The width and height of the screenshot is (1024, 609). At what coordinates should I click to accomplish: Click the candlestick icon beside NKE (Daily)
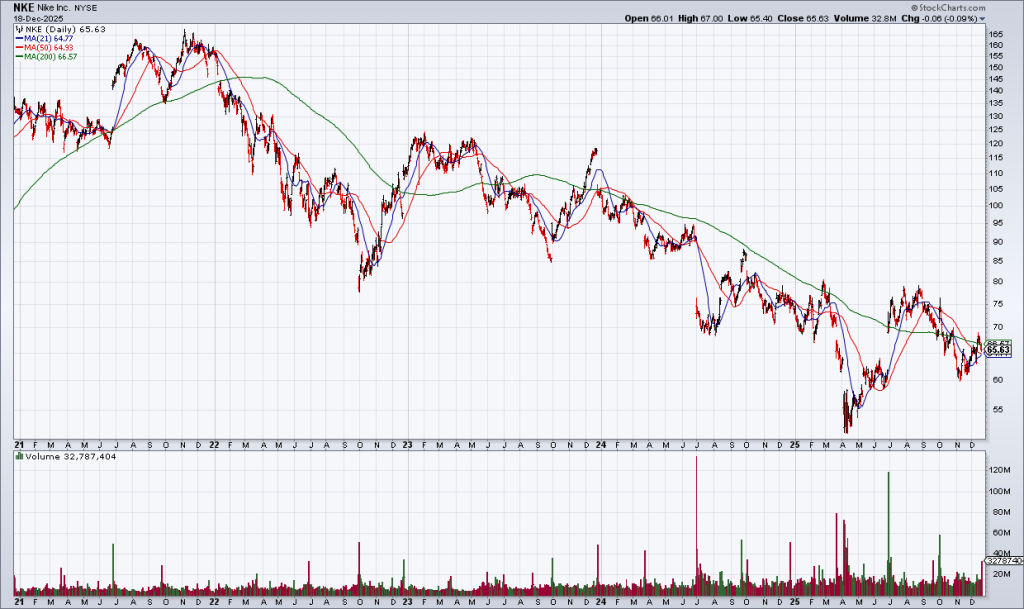19,29
